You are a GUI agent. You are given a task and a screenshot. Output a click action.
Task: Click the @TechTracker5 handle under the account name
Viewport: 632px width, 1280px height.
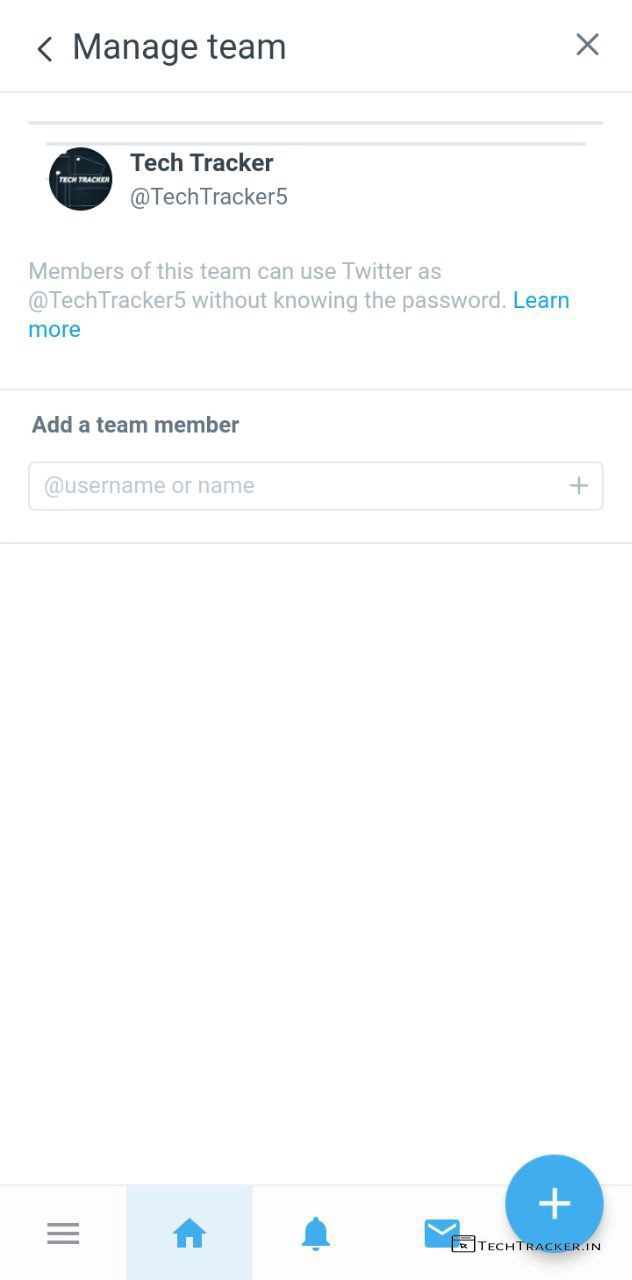[x=208, y=197]
